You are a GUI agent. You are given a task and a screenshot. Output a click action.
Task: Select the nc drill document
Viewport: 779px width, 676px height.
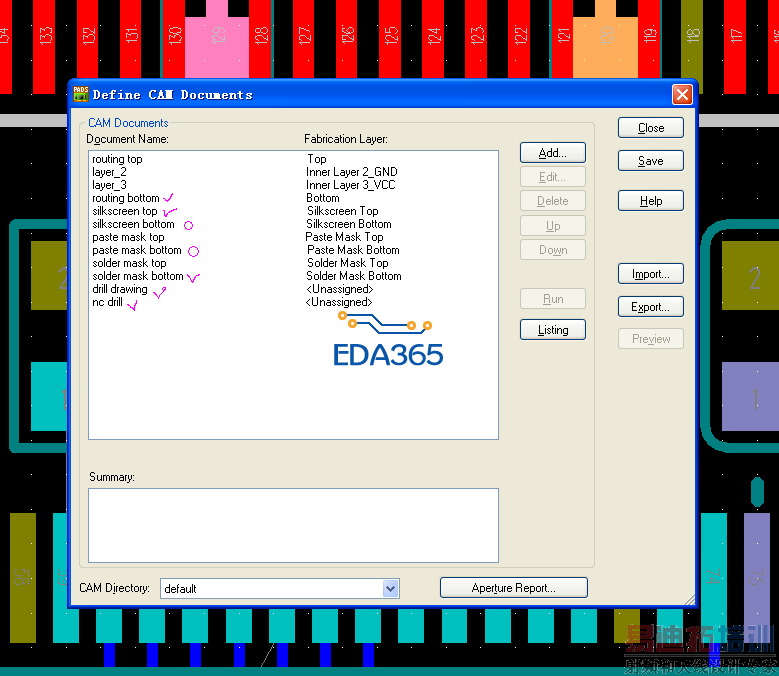pos(107,302)
